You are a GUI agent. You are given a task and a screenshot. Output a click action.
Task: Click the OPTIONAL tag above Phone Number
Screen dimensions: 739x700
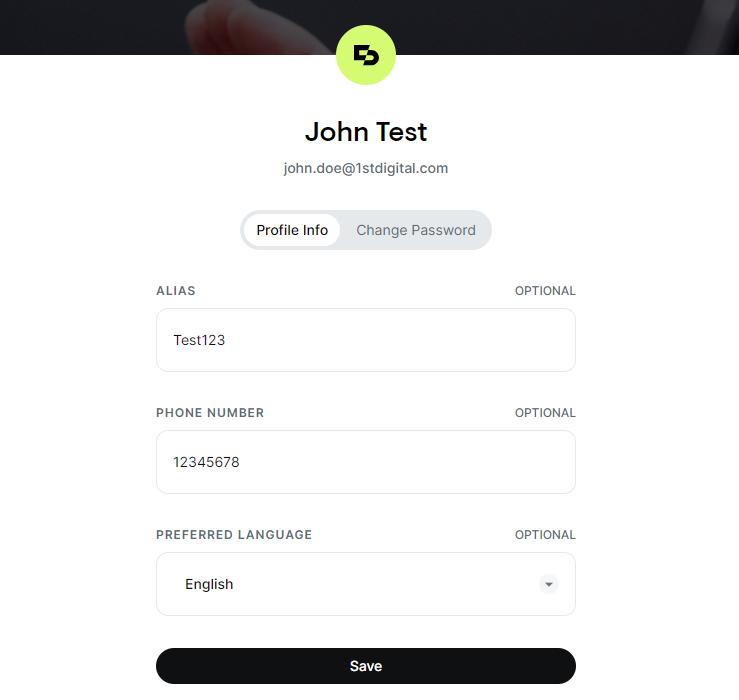click(x=545, y=413)
